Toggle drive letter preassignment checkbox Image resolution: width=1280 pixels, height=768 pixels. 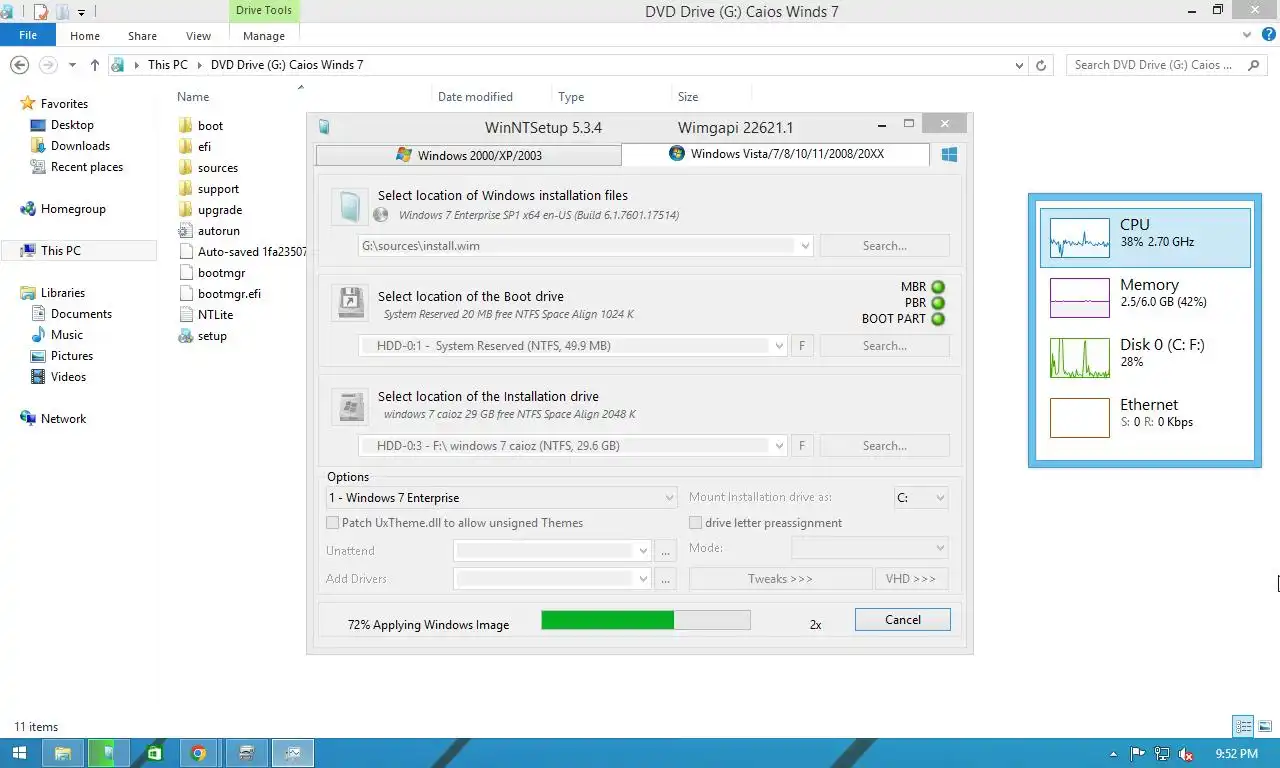coord(696,523)
